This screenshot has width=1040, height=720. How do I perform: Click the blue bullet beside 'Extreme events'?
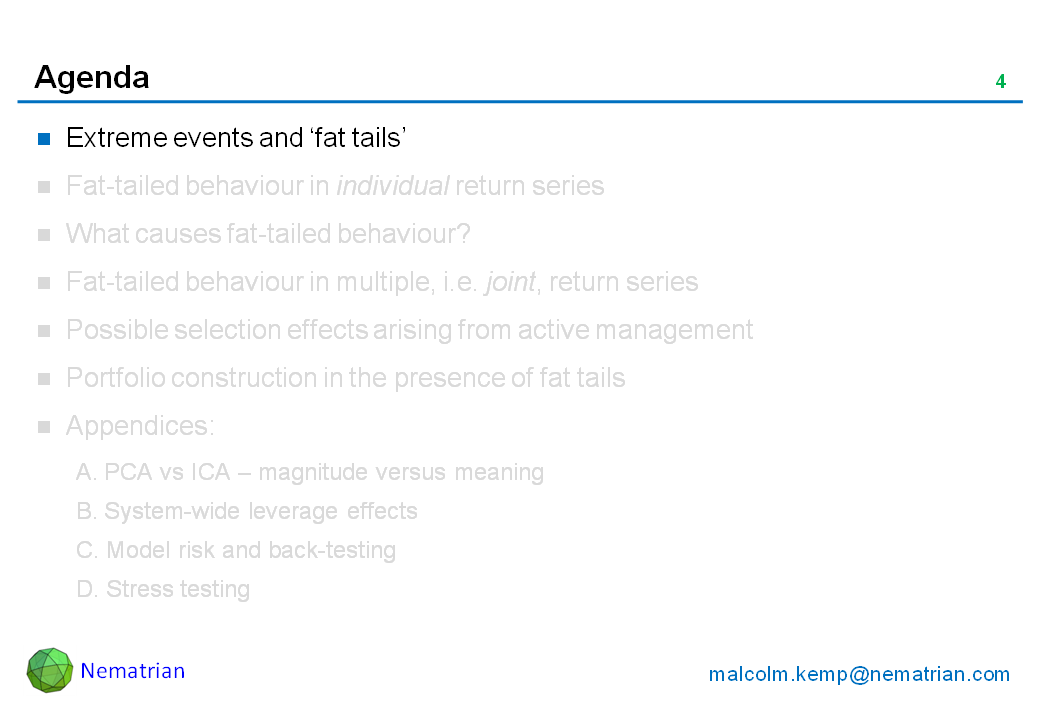(x=44, y=139)
